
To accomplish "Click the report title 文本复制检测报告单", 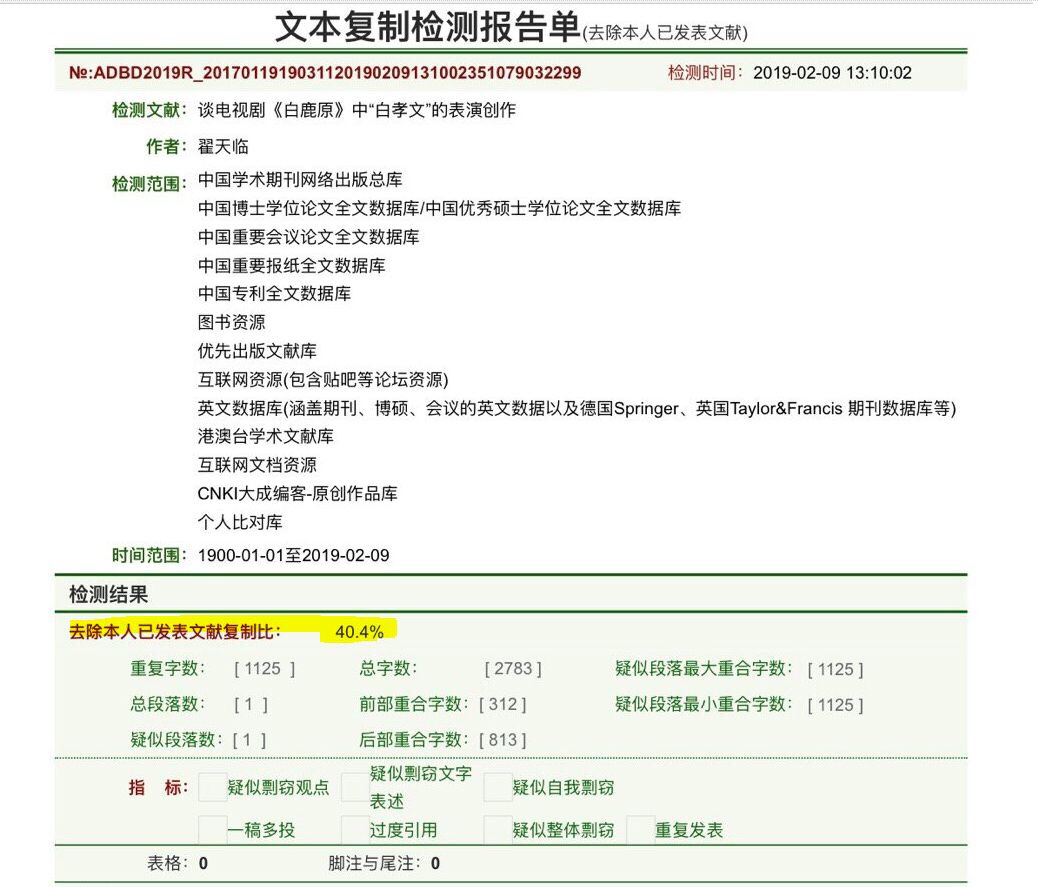I will tap(427, 26).
